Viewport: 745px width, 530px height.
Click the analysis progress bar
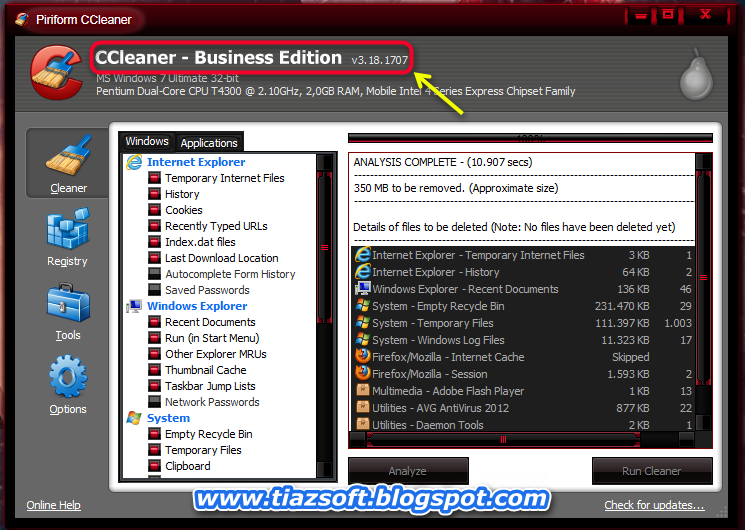click(x=530, y=138)
